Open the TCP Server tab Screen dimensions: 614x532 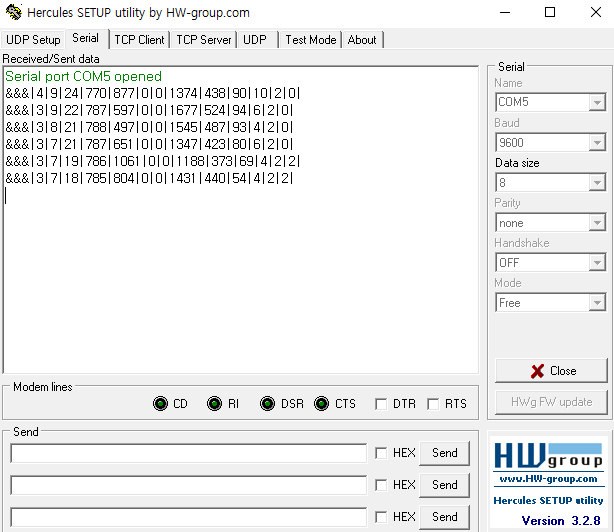pyautogui.click(x=204, y=40)
